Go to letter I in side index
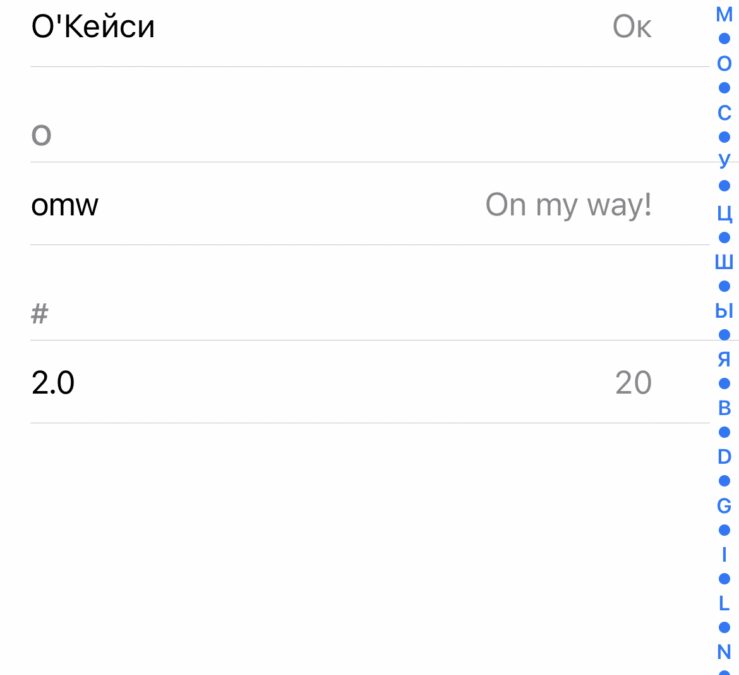 click(724, 555)
